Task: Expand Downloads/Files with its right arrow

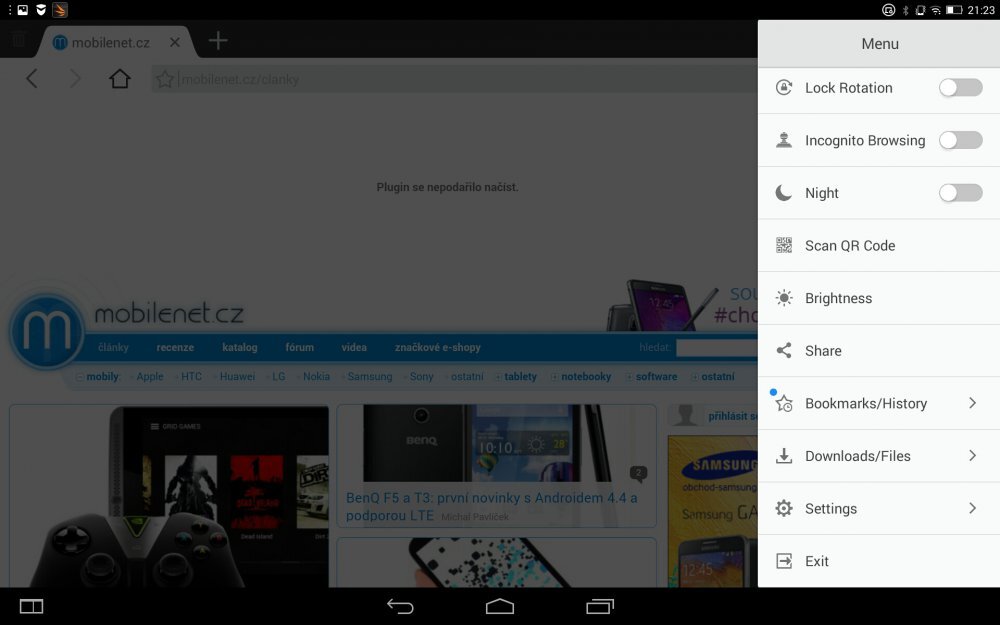Action: point(970,456)
